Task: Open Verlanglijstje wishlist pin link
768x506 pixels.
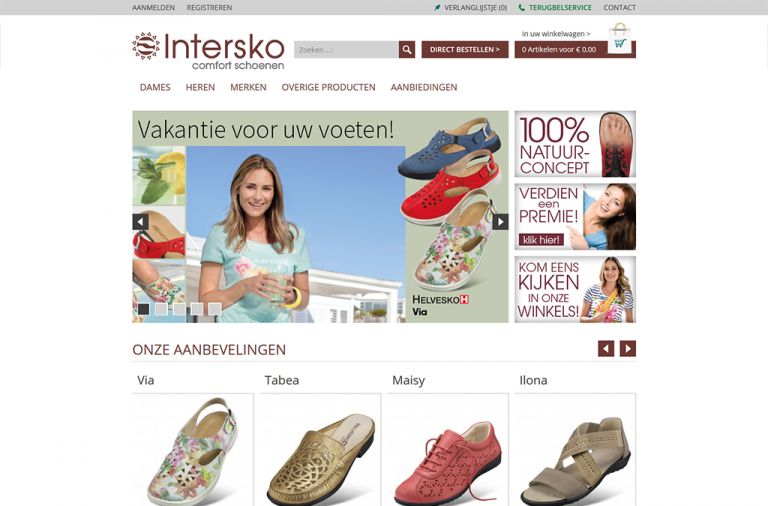Action: click(470, 7)
